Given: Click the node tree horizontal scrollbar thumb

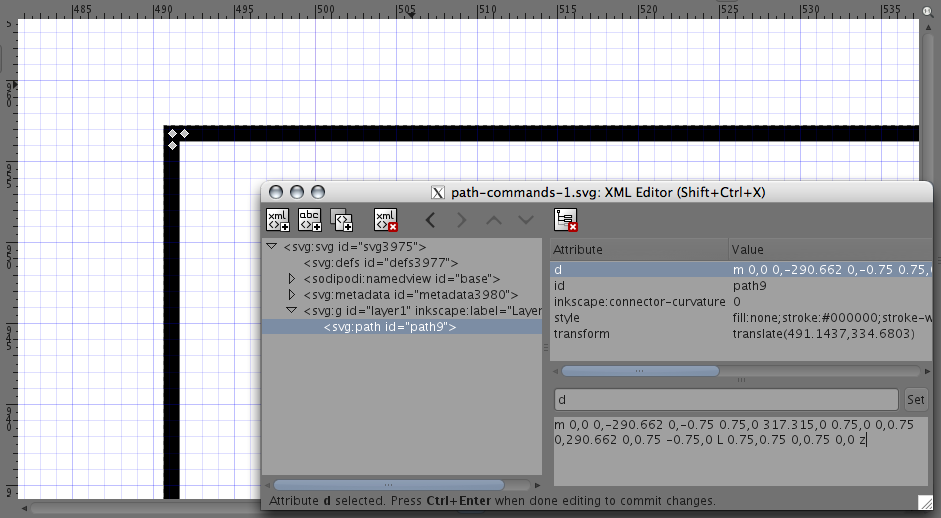Looking at the screenshot, I should point(389,485).
